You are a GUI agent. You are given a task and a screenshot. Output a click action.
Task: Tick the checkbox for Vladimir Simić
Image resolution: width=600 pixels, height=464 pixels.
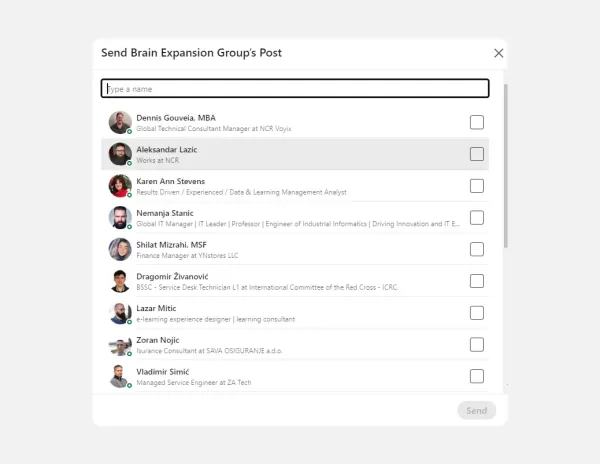pyautogui.click(x=477, y=376)
